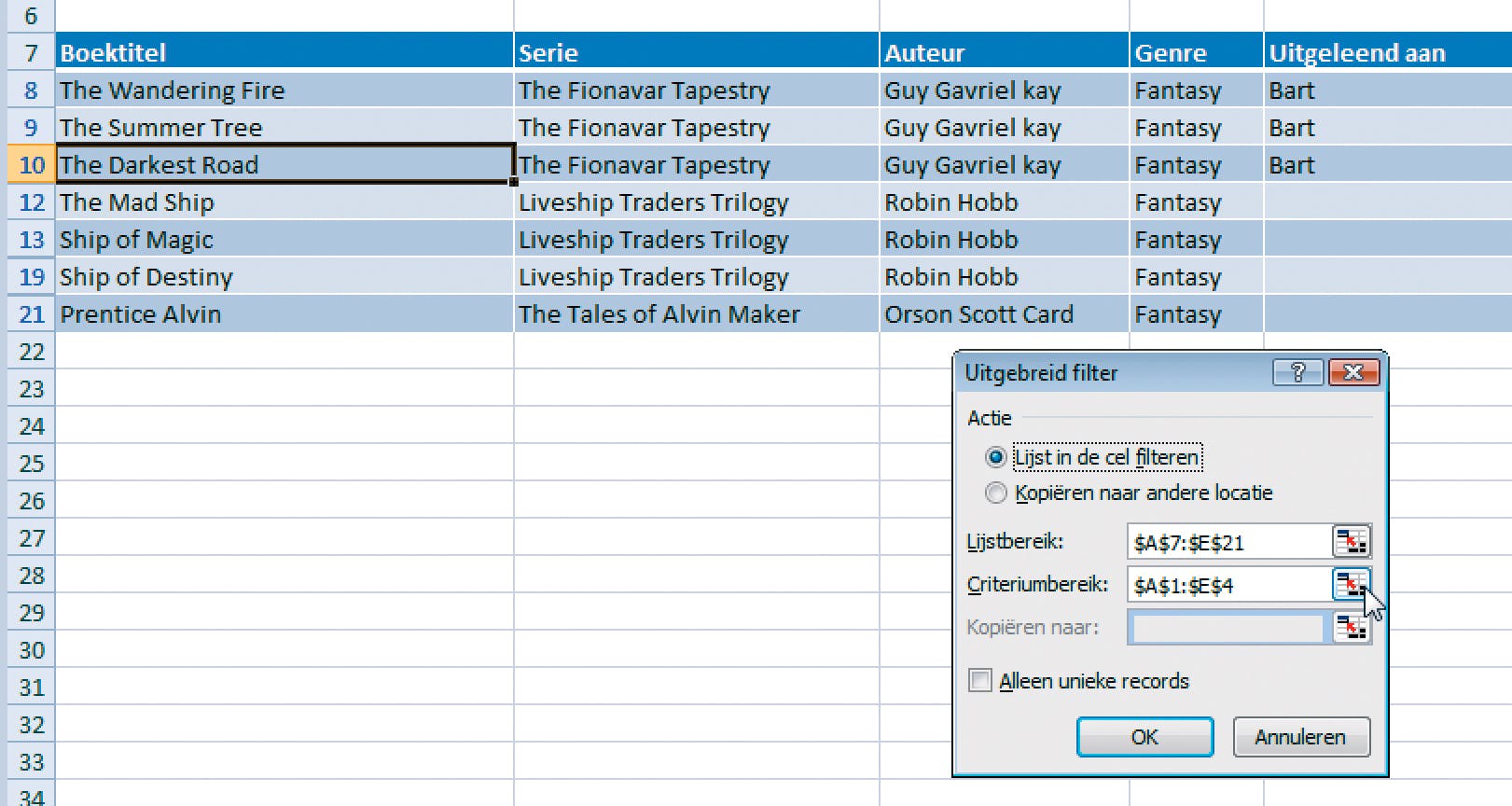Click the Kopiëren naar range selector icon
Image resolution: width=1512 pixels, height=806 pixels.
point(1351,628)
